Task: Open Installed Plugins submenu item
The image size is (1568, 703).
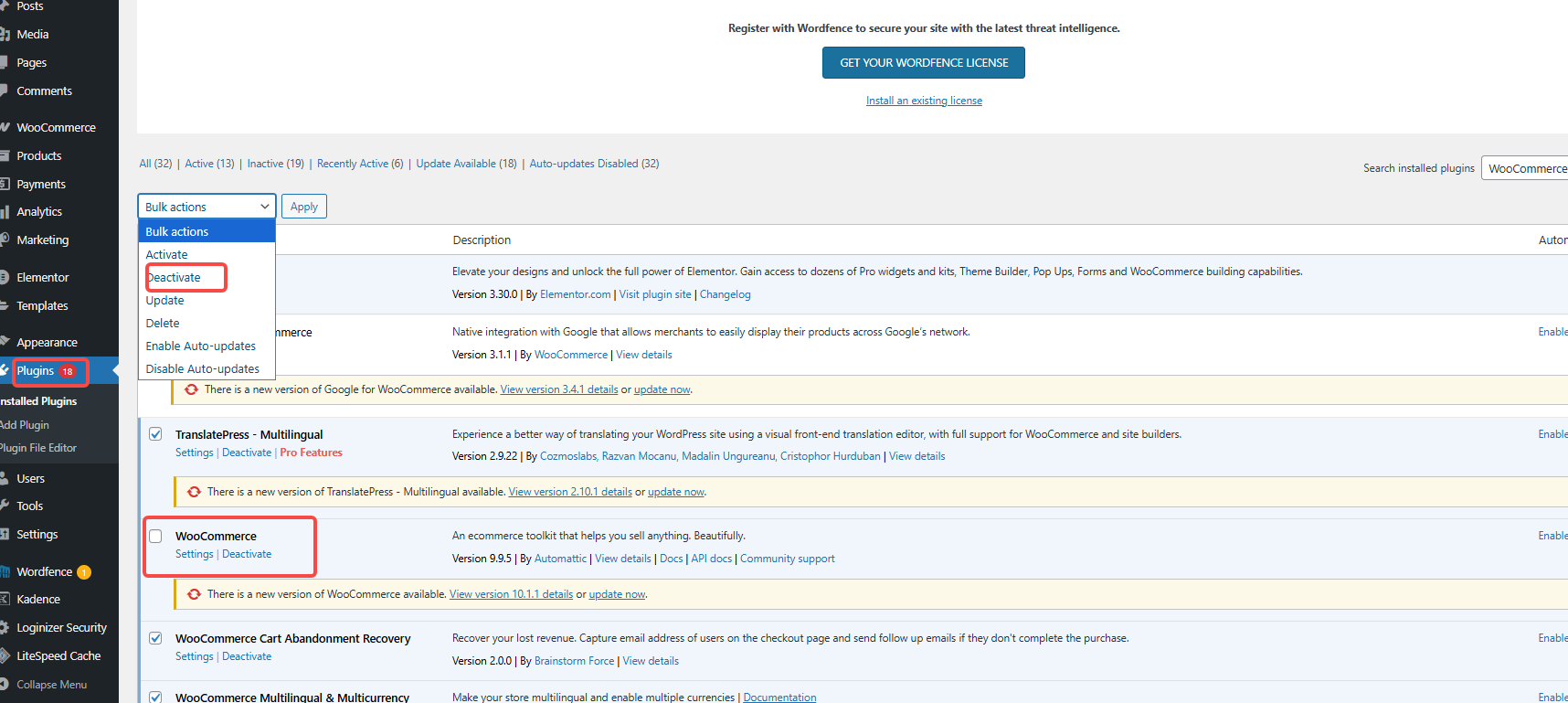Action: pyautogui.click(x=38, y=401)
